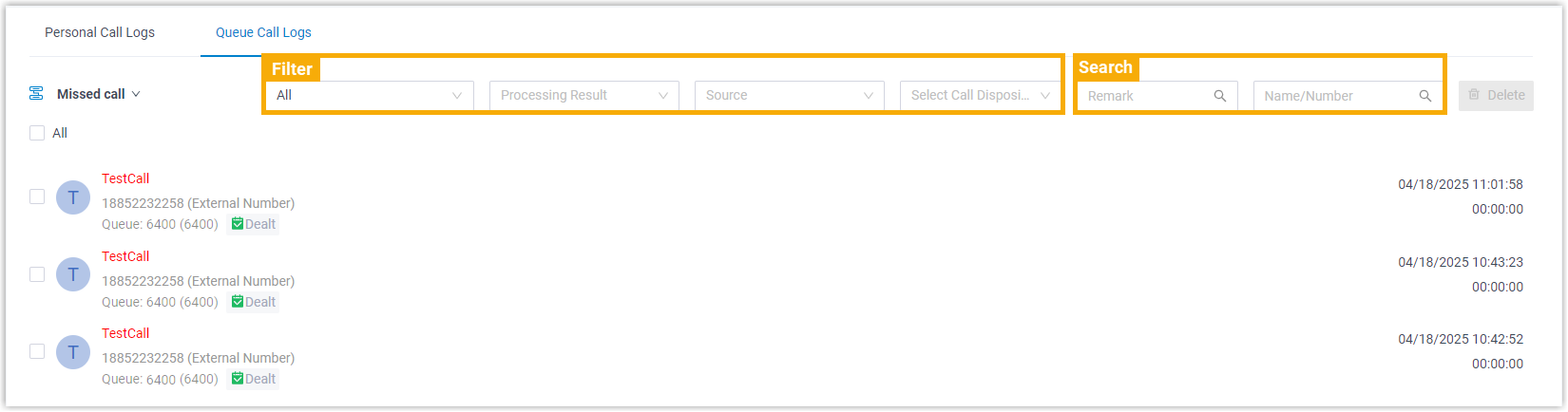Click the green Dealt icon on last call
The height and width of the screenshot is (412, 1568).
tap(238, 379)
